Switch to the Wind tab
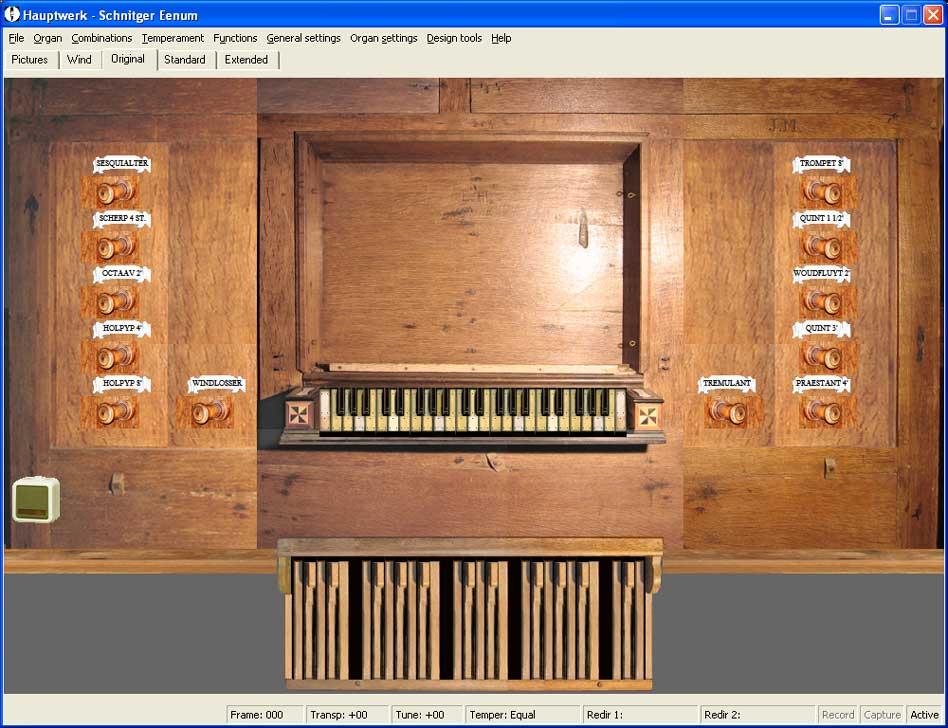 (x=79, y=60)
